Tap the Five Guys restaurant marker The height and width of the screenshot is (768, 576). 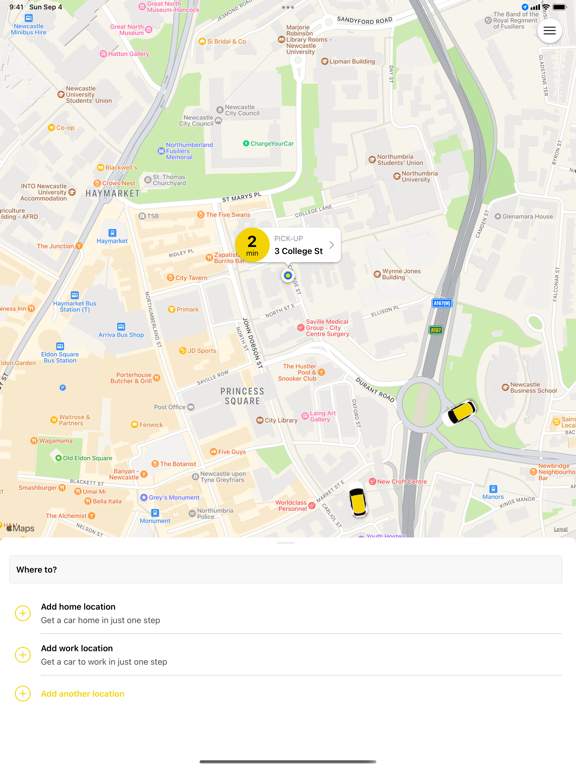213,452
